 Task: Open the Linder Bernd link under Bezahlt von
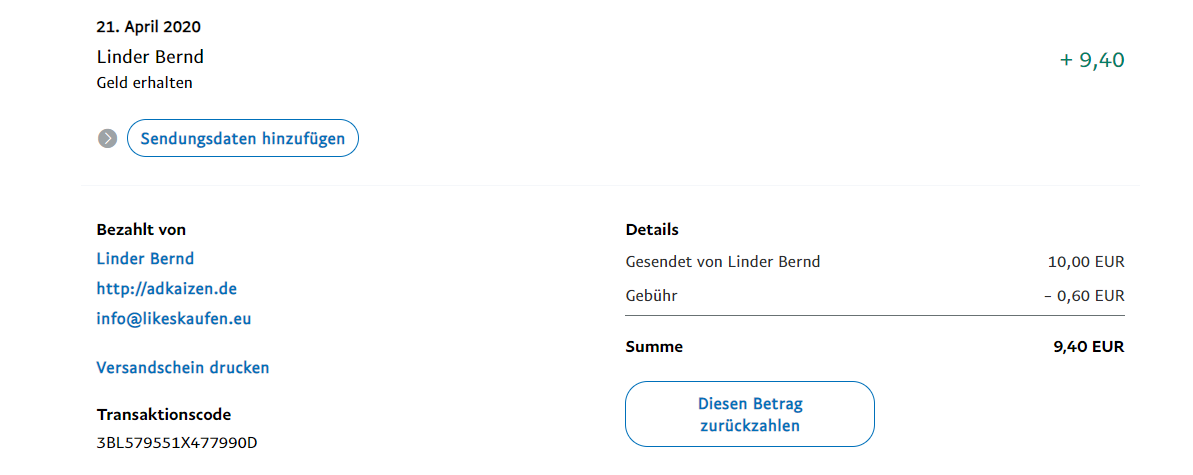145,259
